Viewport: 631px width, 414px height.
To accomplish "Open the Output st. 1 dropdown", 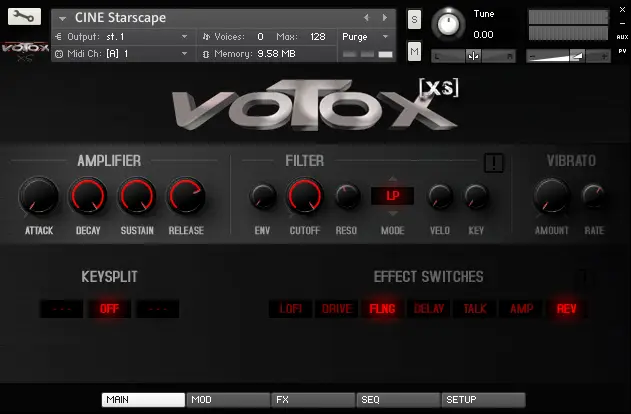I will pos(184,37).
